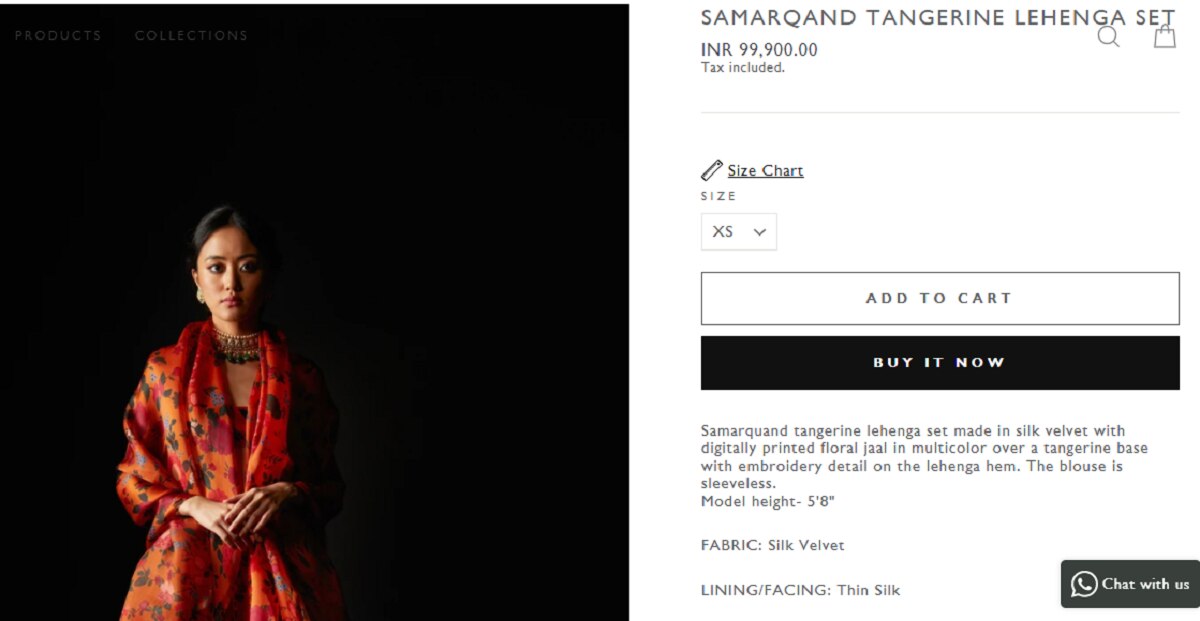
Task: Open the PRODUCTS menu
Action: (58, 35)
